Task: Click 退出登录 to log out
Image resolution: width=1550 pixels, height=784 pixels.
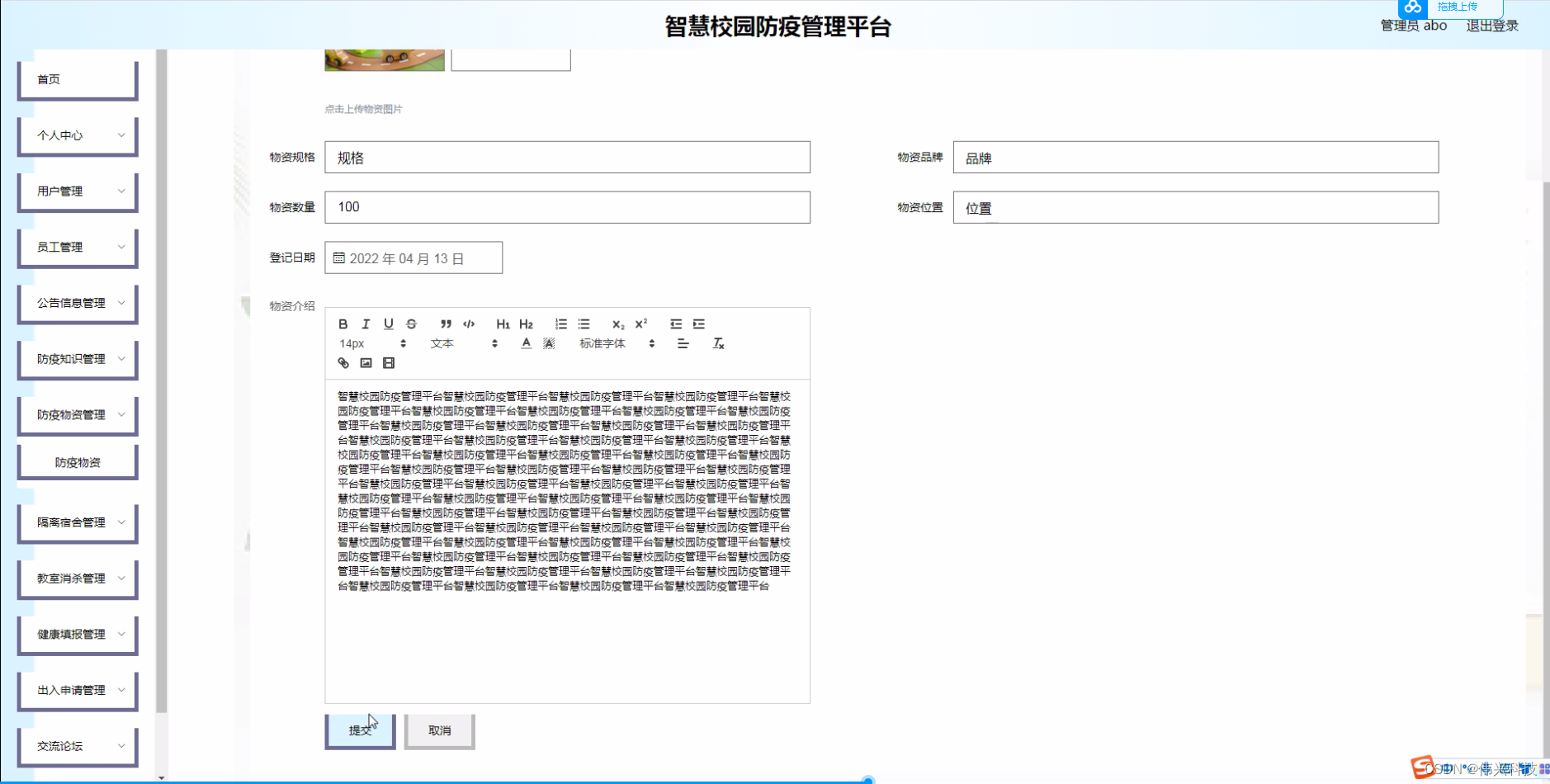Action: [x=1492, y=25]
